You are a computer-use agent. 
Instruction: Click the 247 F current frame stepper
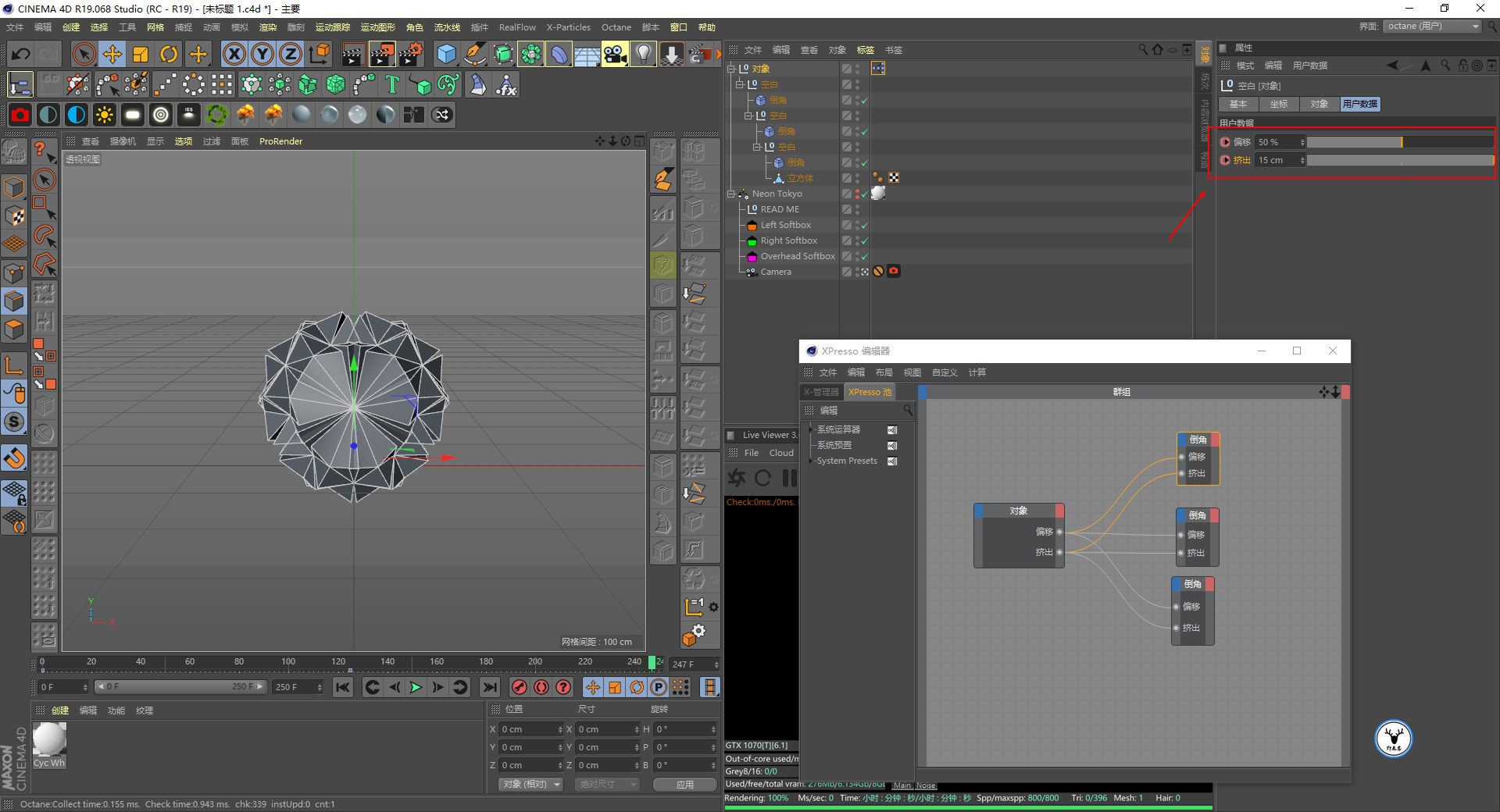click(x=716, y=664)
